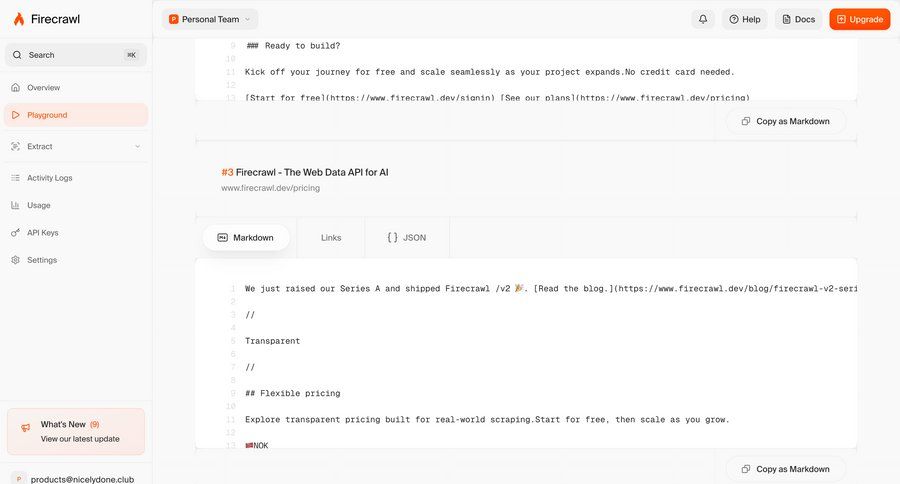Copy the upper result as Markdown
Screen dimensions: 900x484
pyautogui.click(x=786, y=121)
